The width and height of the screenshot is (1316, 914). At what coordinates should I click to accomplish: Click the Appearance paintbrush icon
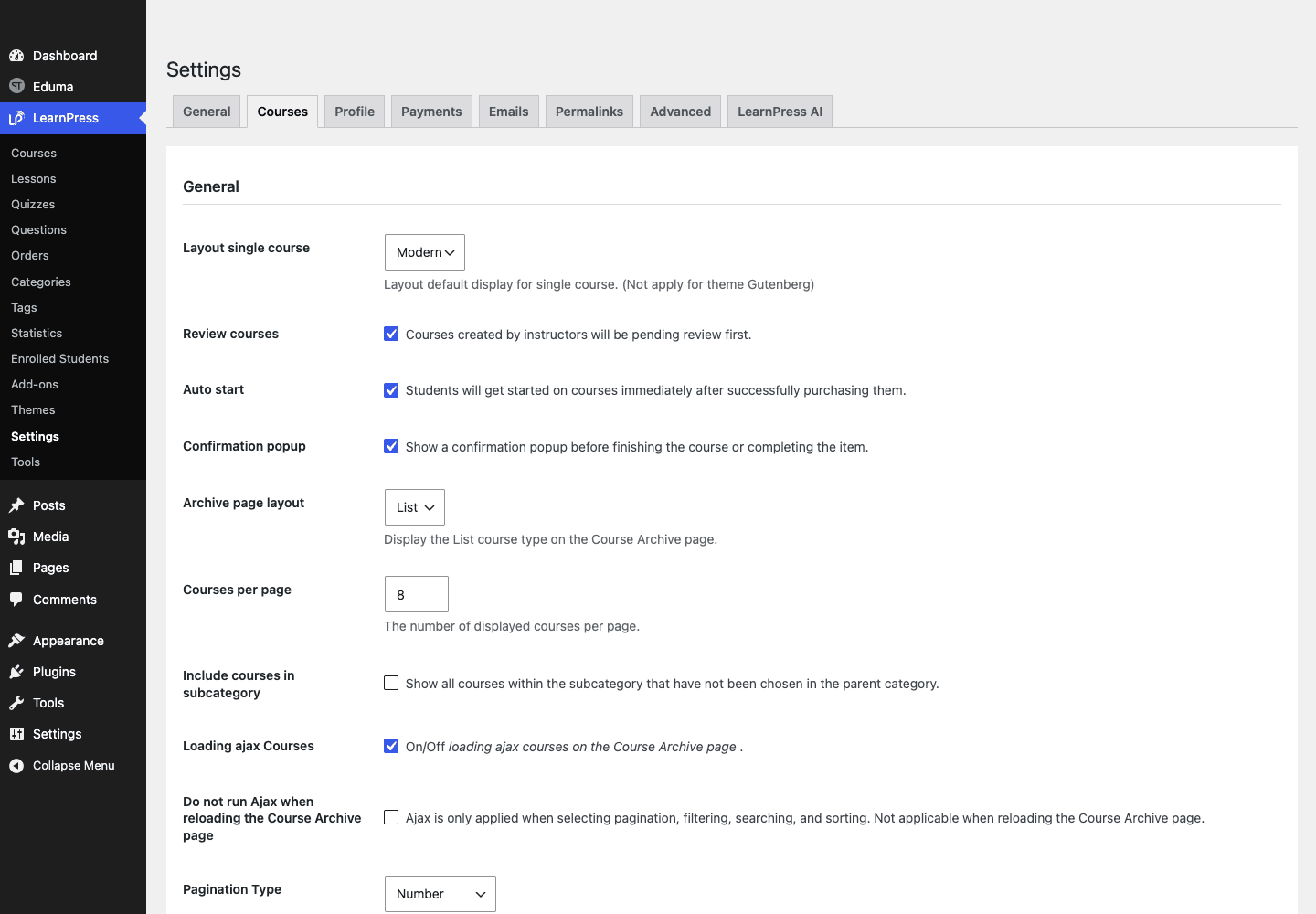[x=16, y=641]
